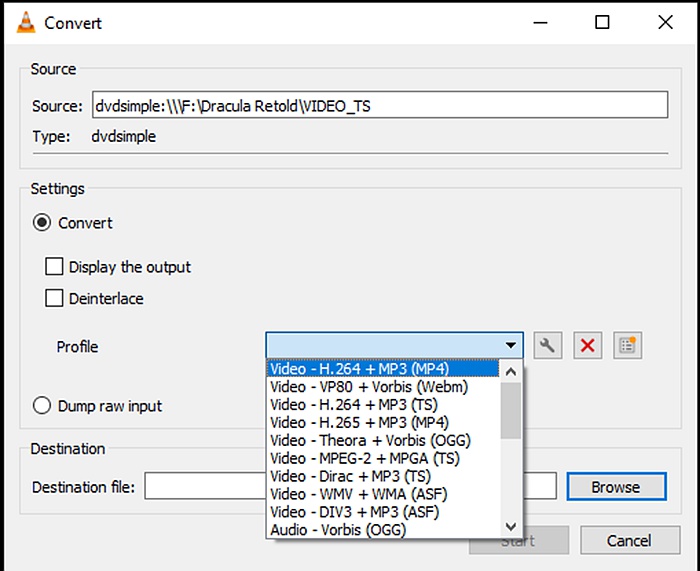
Task: Choose Audio - Vorbis (OGG) profile
Action: [383, 529]
